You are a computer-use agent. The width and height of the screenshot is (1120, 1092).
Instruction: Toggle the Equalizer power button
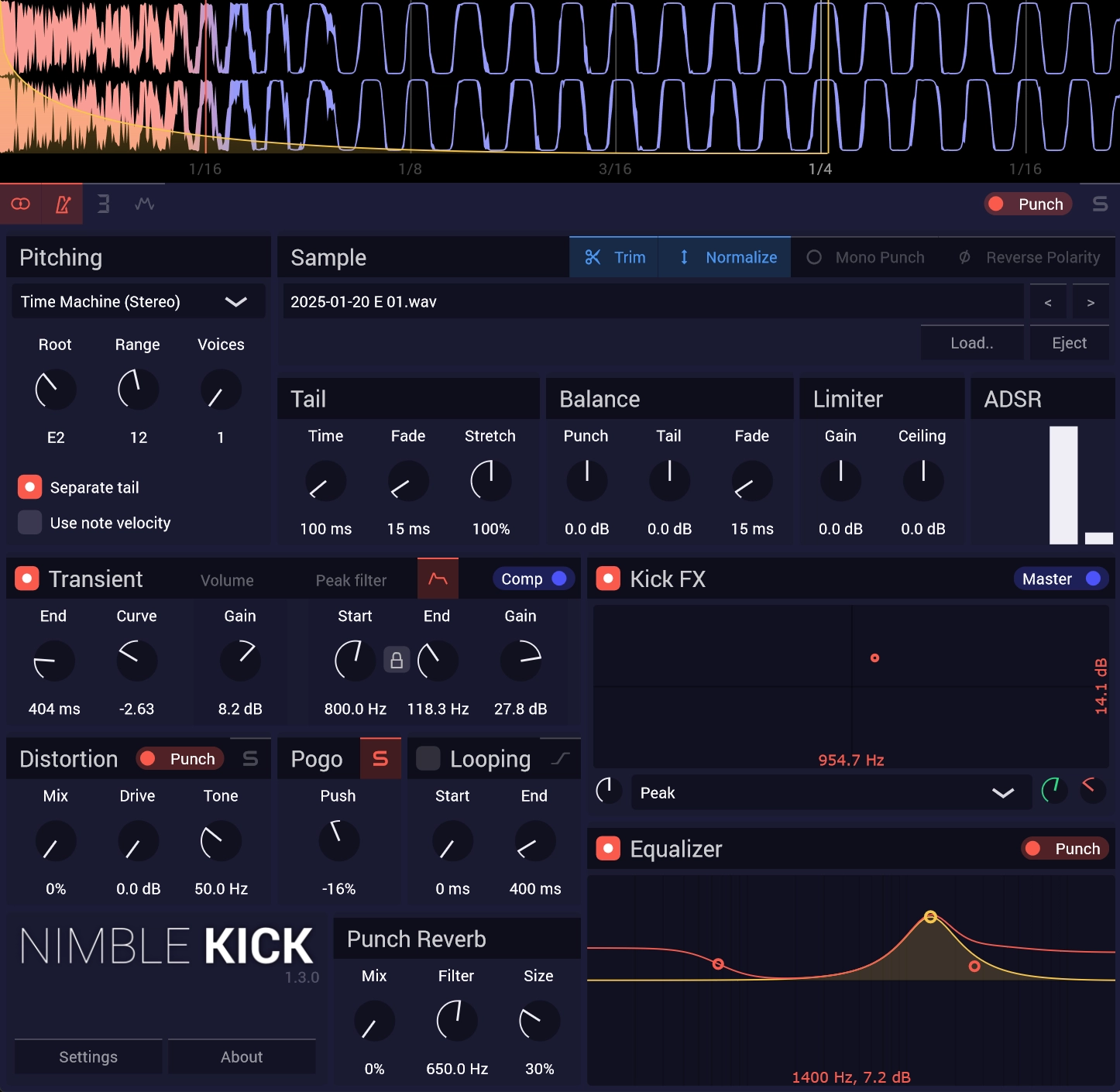(x=608, y=849)
